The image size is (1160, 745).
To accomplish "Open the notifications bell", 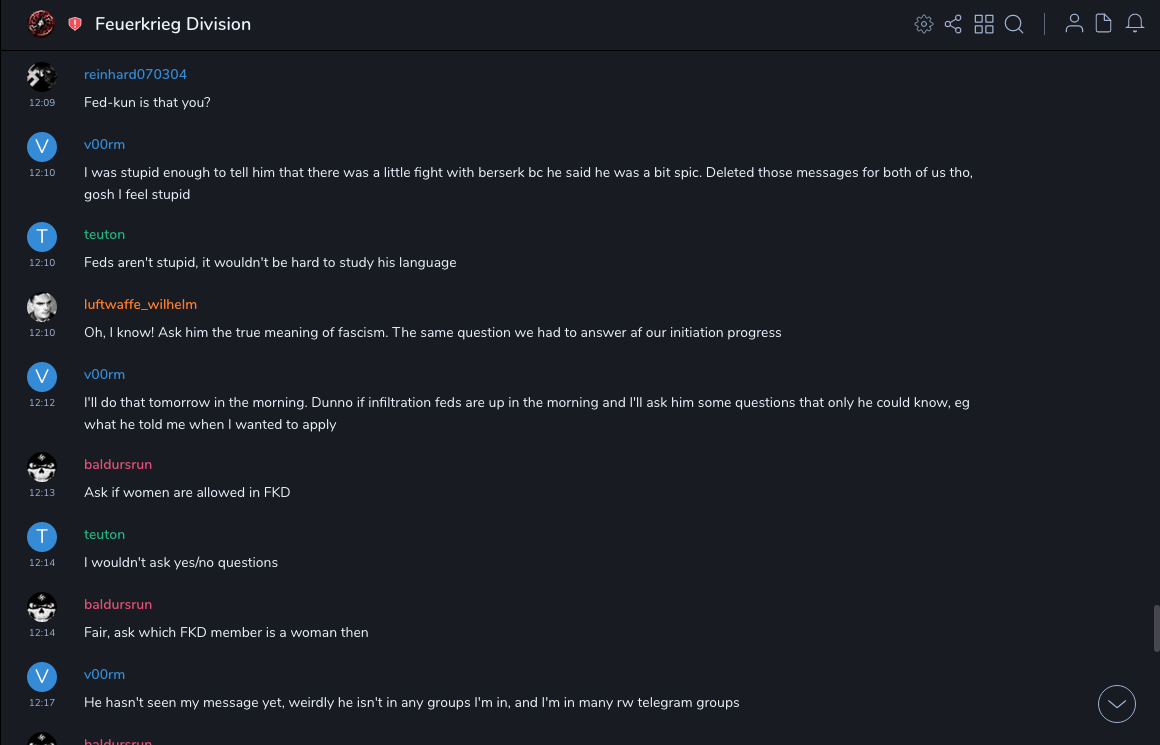I will [1135, 24].
